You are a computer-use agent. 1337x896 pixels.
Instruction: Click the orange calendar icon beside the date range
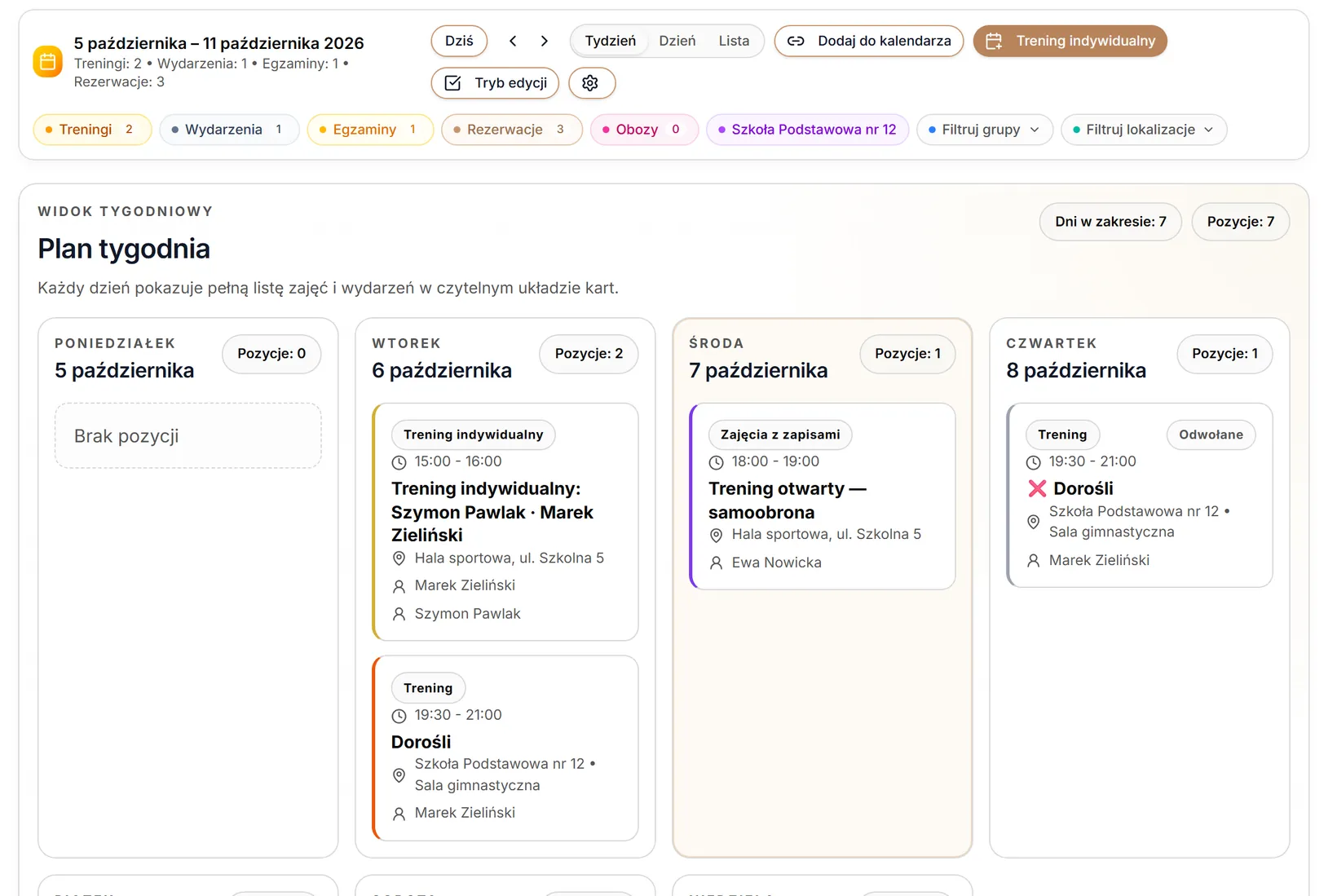pos(47,61)
